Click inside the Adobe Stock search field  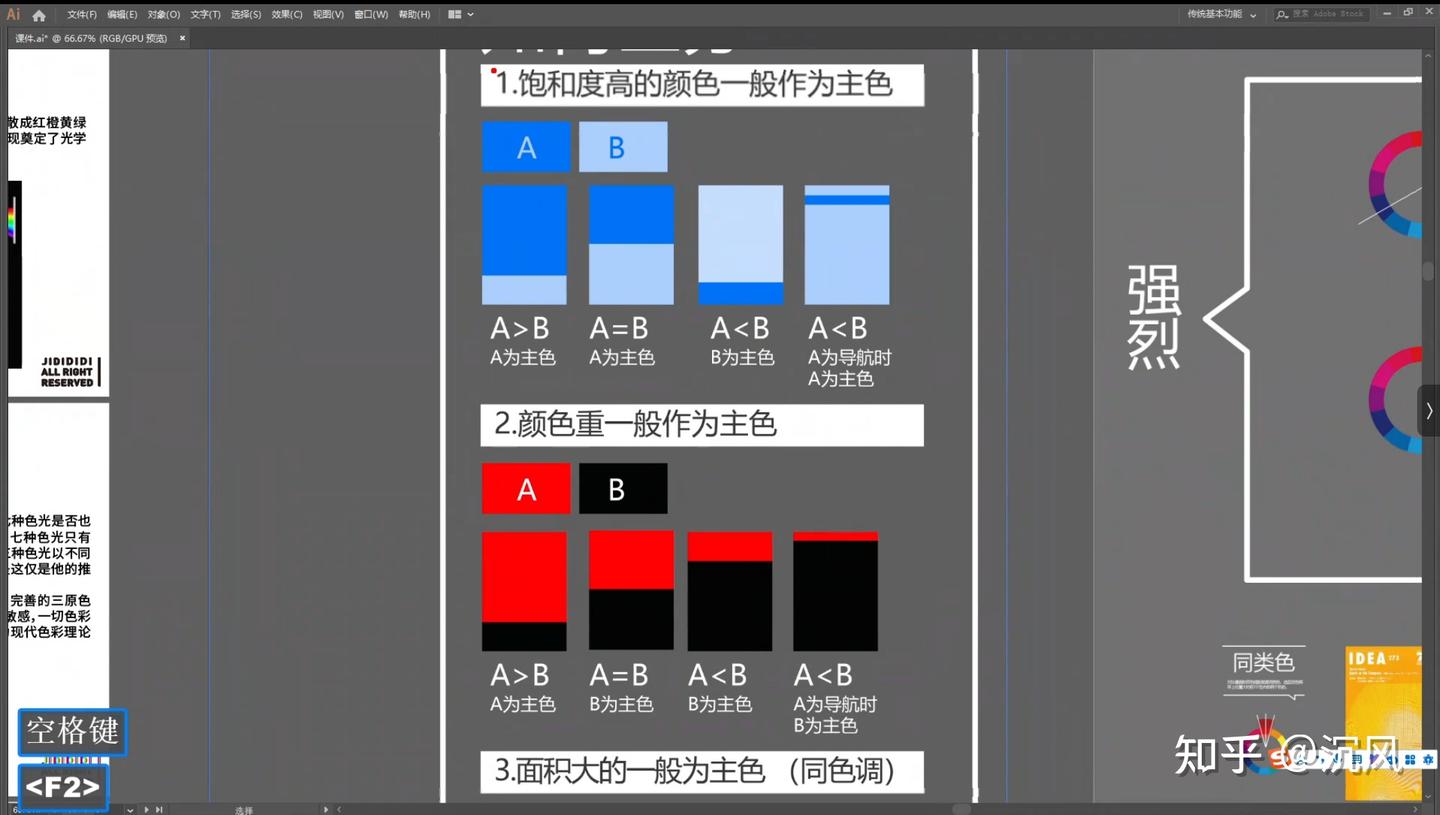point(1330,14)
